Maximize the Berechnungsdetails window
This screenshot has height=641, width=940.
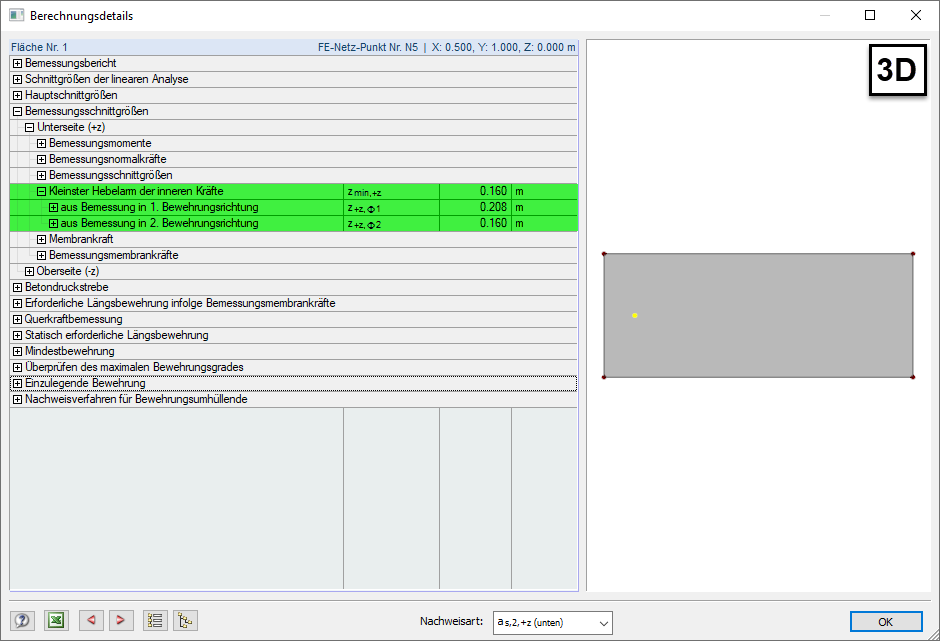click(870, 16)
